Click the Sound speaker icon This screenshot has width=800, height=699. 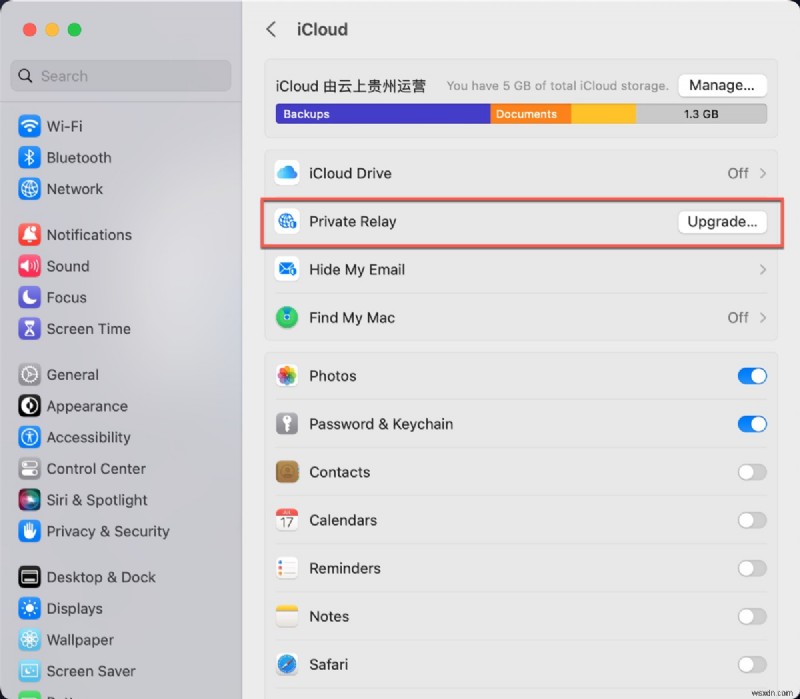[x=29, y=266]
